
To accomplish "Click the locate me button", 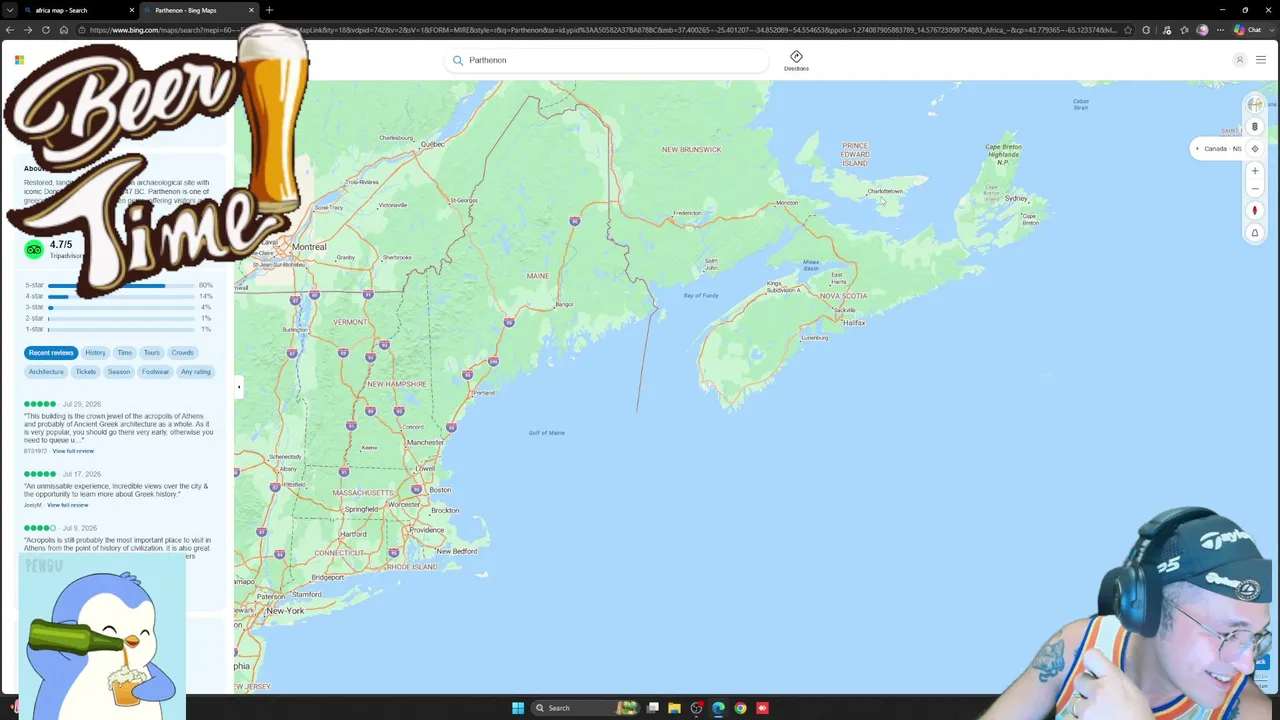I will (x=1255, y=149).
